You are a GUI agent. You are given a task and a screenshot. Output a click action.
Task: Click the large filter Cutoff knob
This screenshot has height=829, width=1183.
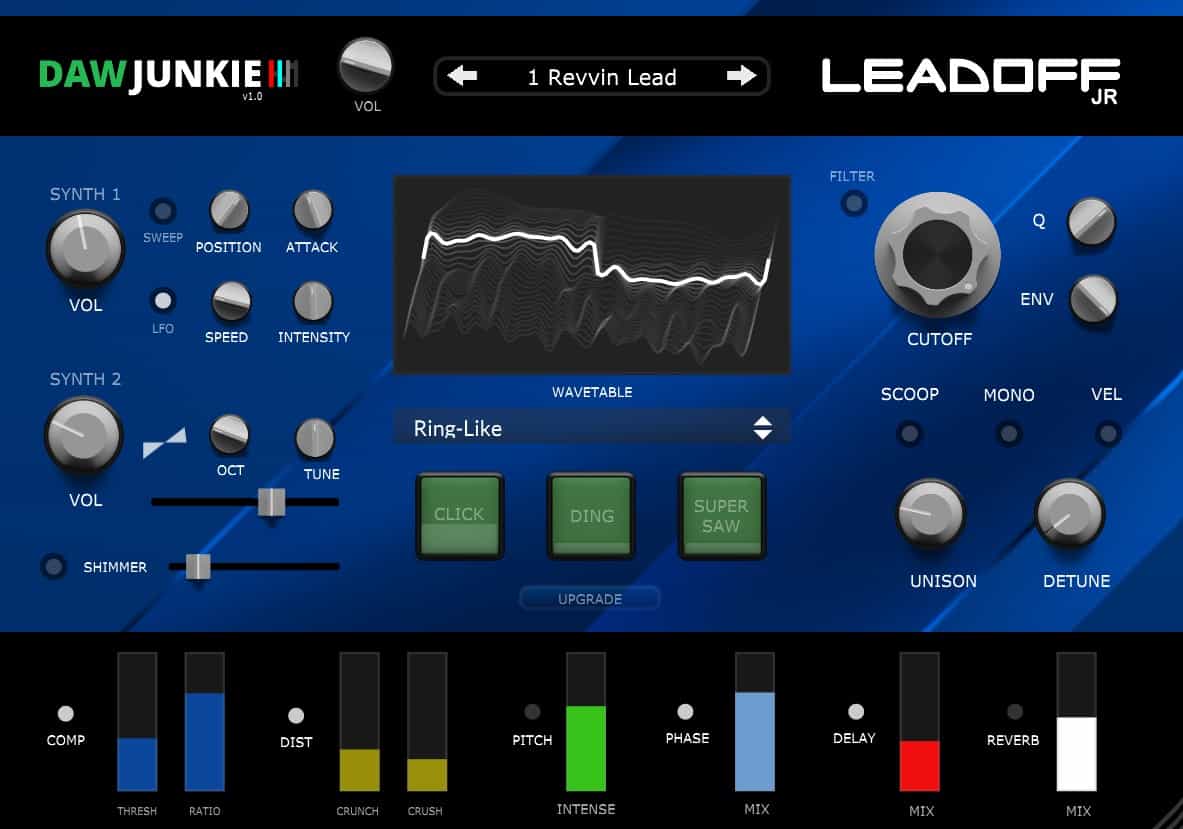pyautogui.click(x=937, y=254)
